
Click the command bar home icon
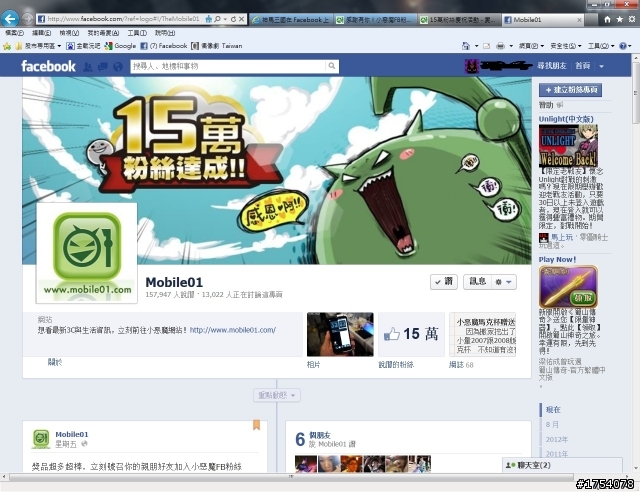coord(466,46)
